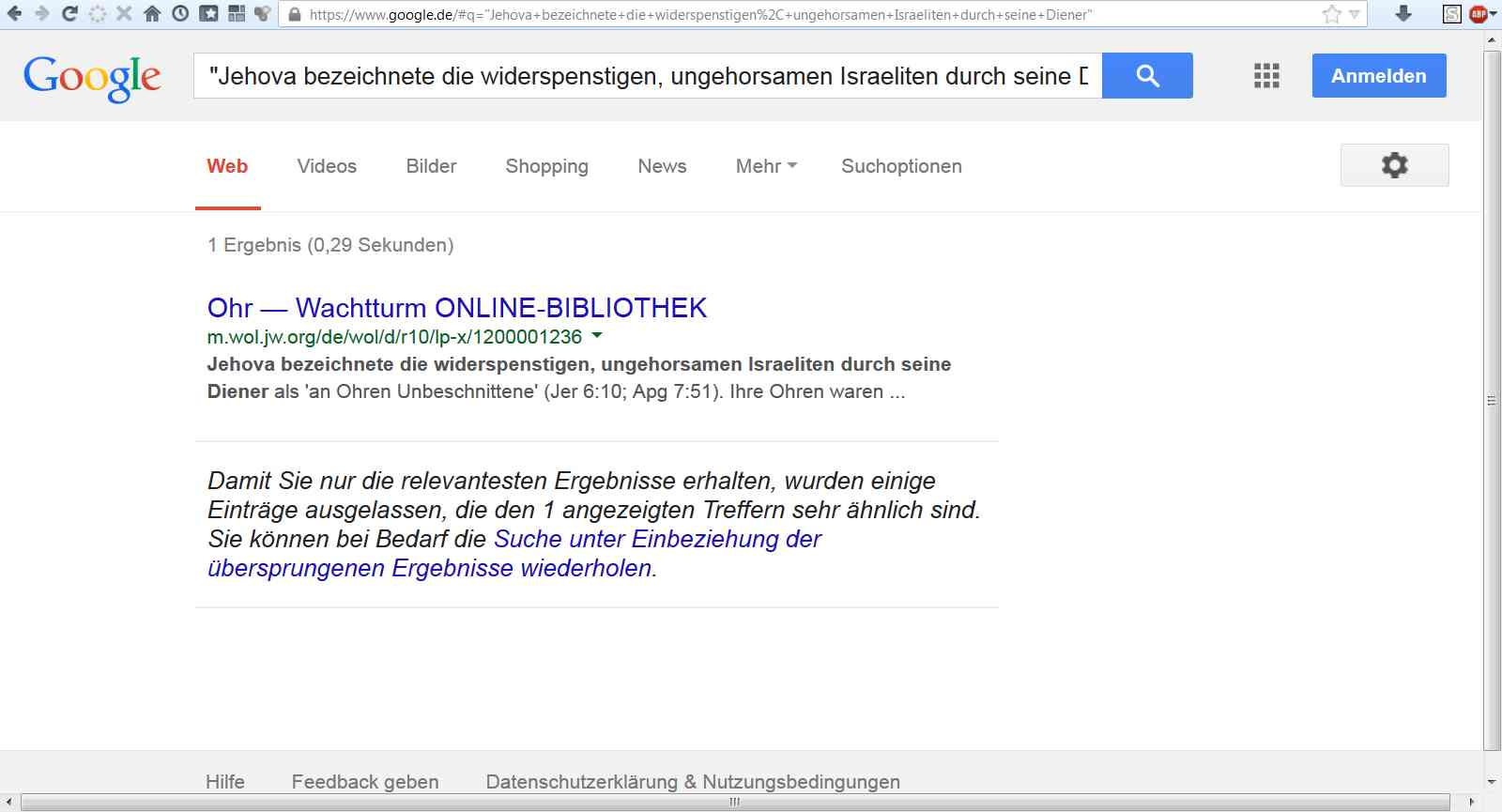
Task: Click the blue search magnifier button
Action: (1147, 75)
